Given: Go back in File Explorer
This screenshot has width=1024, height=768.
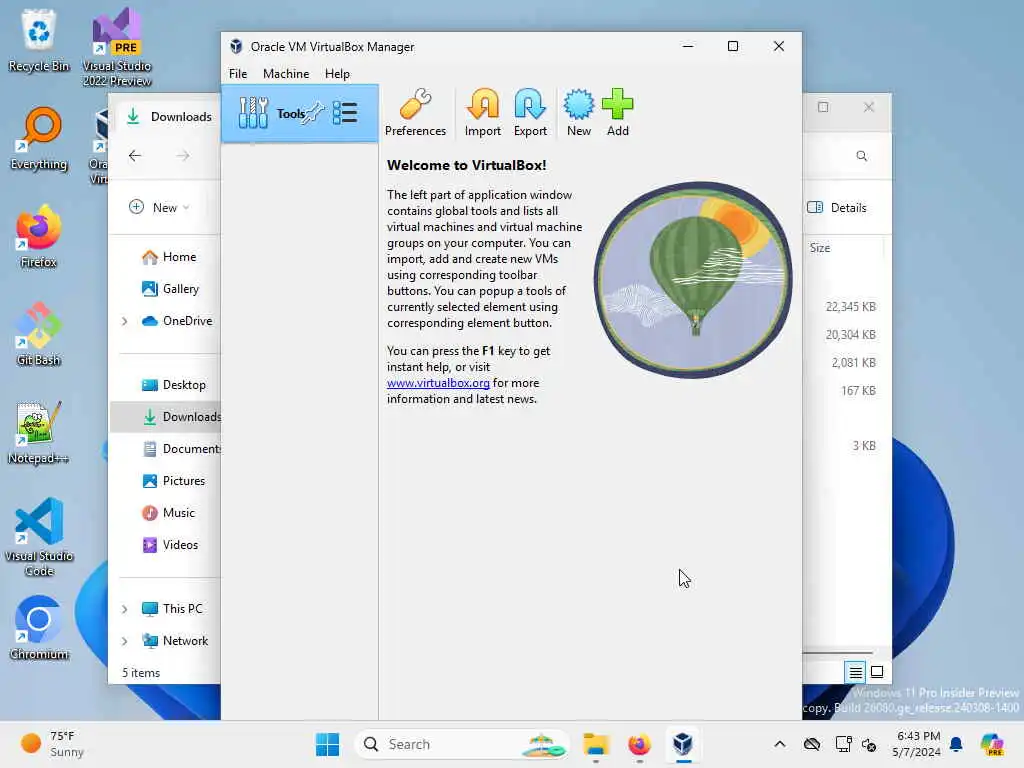Looking at the screenshot, I should tap(135, 155).
